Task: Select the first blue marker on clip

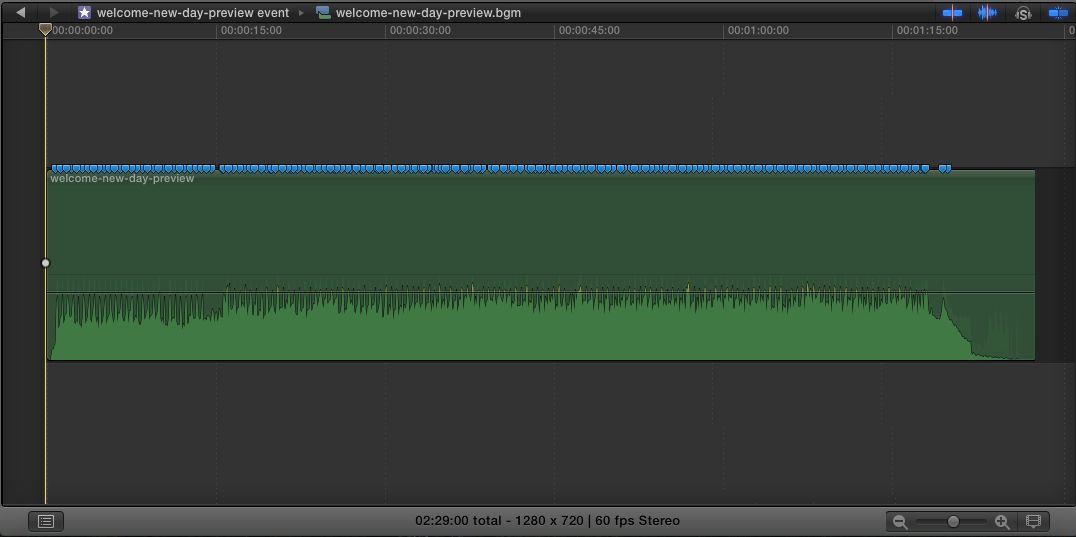Action: (56, 168)
